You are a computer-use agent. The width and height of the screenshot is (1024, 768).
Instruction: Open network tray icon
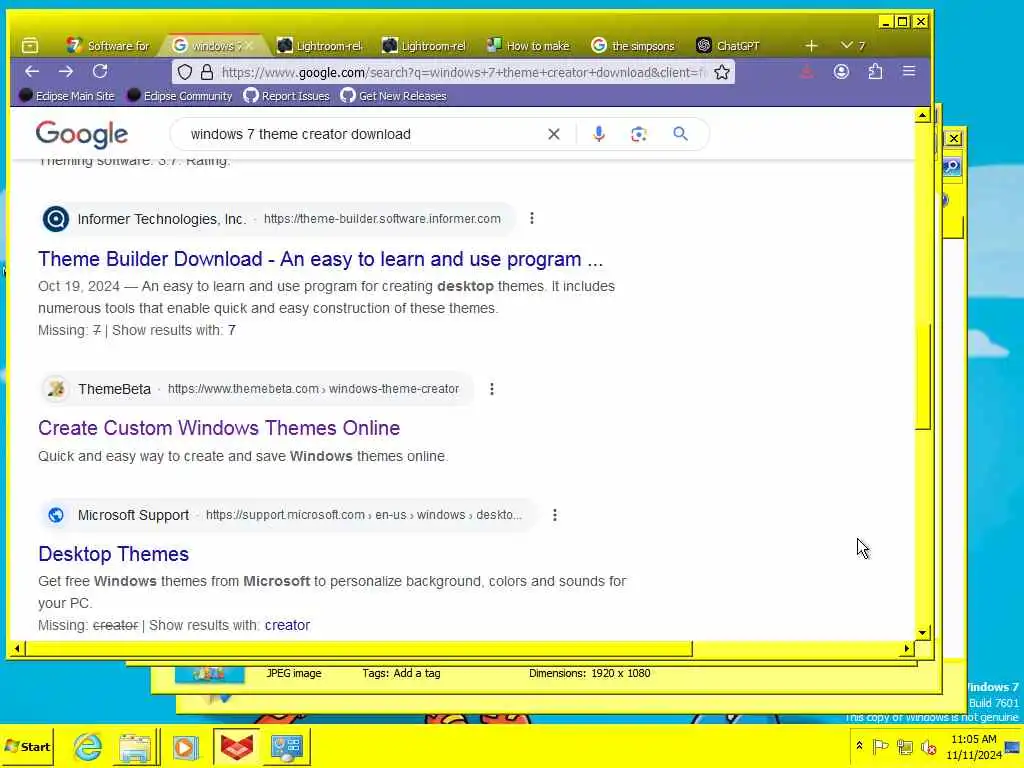click(904, 746)
